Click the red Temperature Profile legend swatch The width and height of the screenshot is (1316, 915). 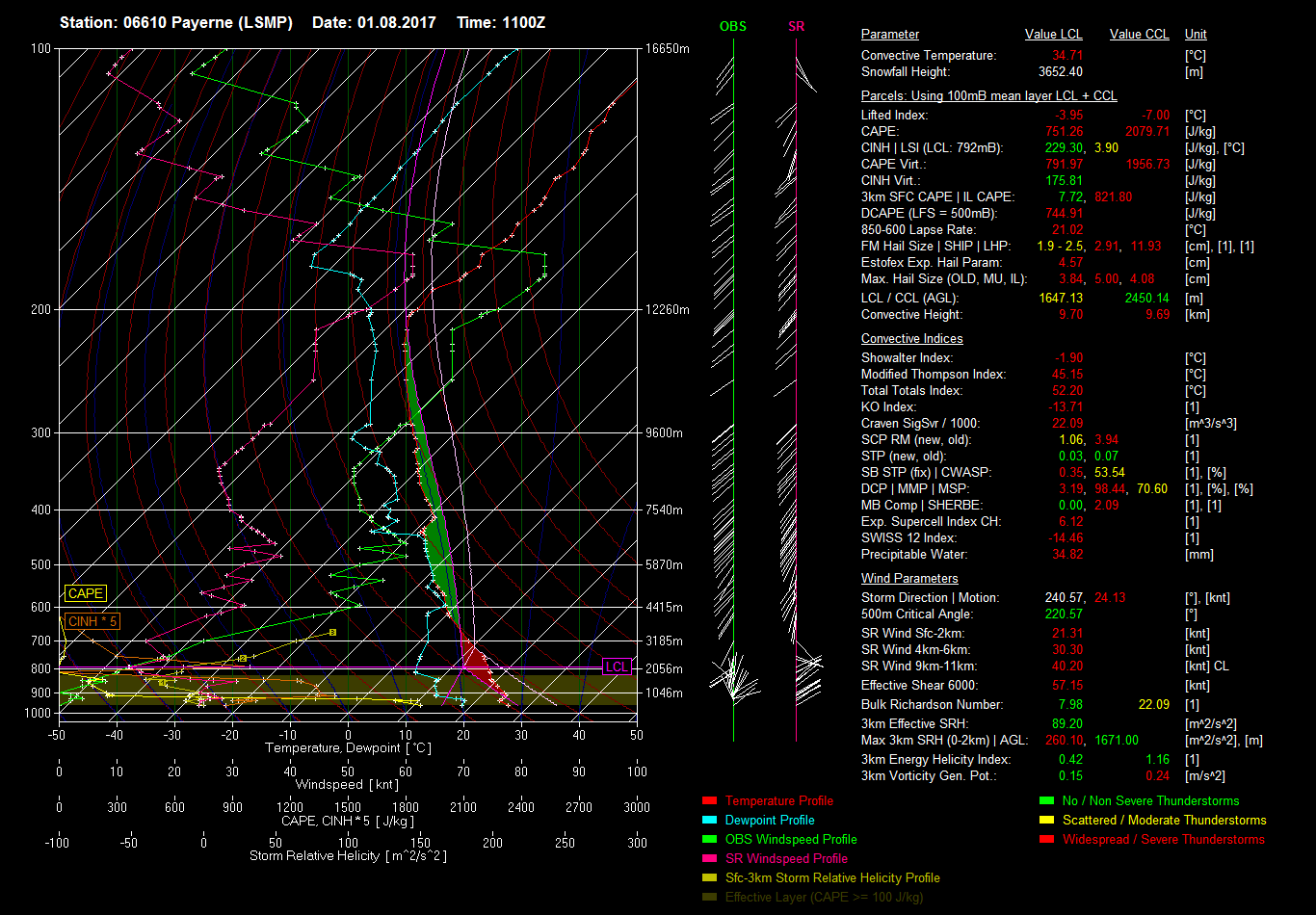[709, 801]
